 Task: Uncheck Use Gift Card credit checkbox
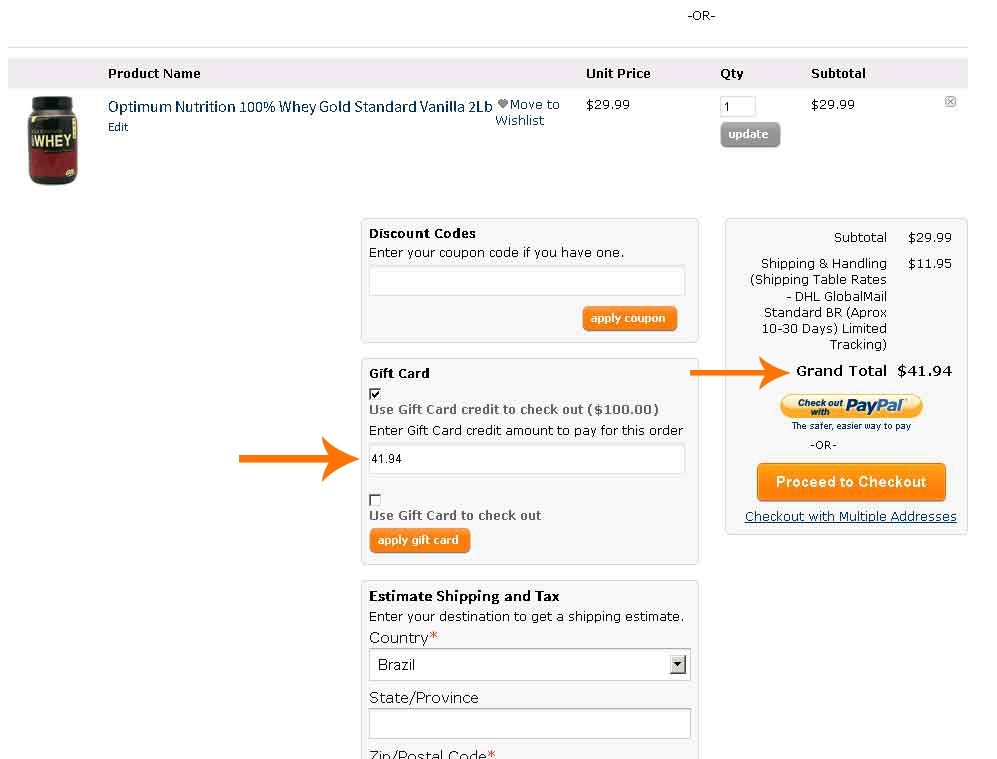[x=375, y=394]
